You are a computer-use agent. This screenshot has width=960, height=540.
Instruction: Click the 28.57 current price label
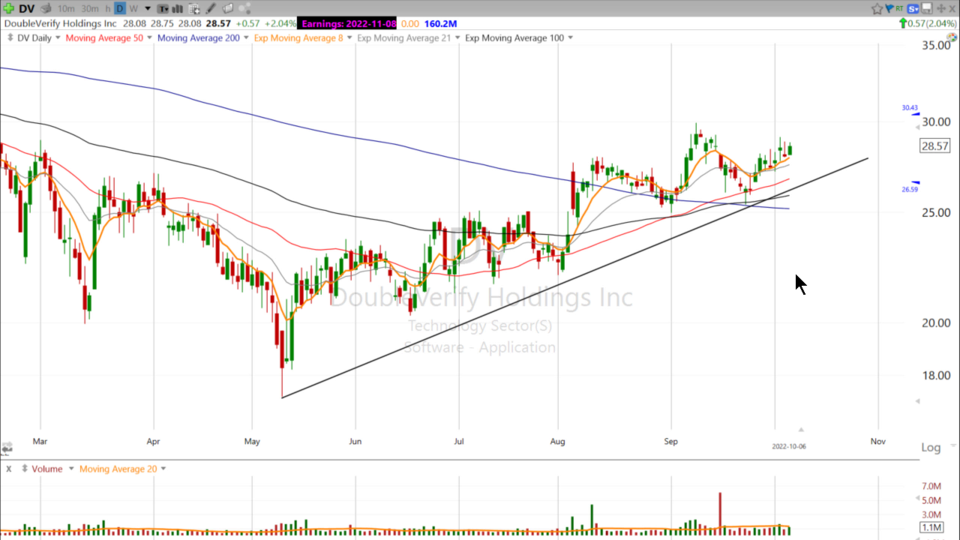point(935,146)
